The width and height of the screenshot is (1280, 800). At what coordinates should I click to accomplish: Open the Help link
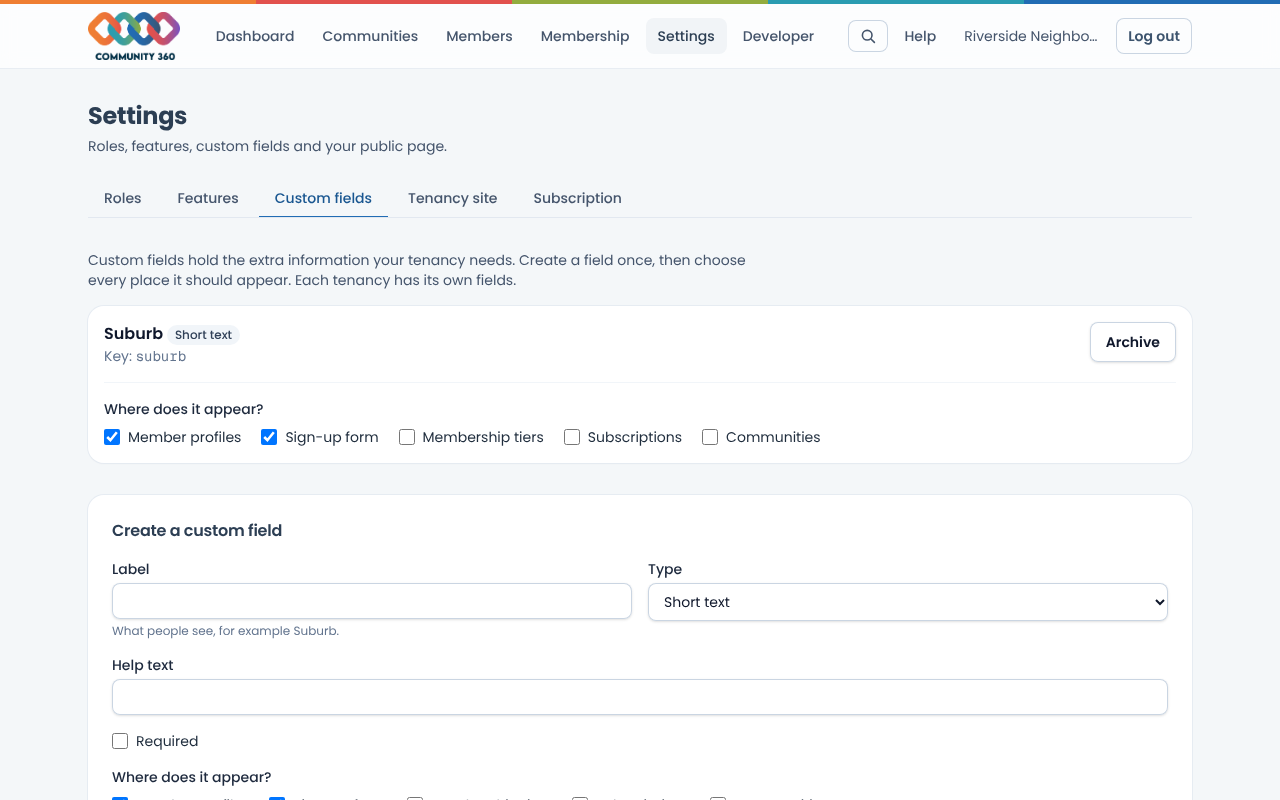click(x=920, y=36)
